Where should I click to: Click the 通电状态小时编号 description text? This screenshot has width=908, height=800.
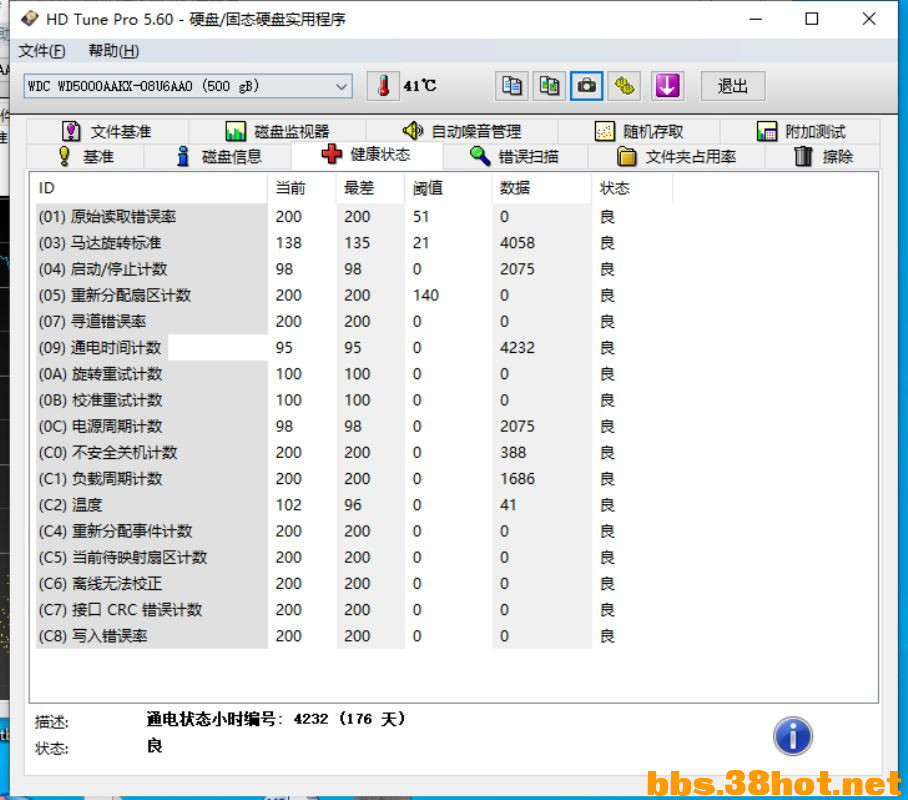(x=276, y=719)
